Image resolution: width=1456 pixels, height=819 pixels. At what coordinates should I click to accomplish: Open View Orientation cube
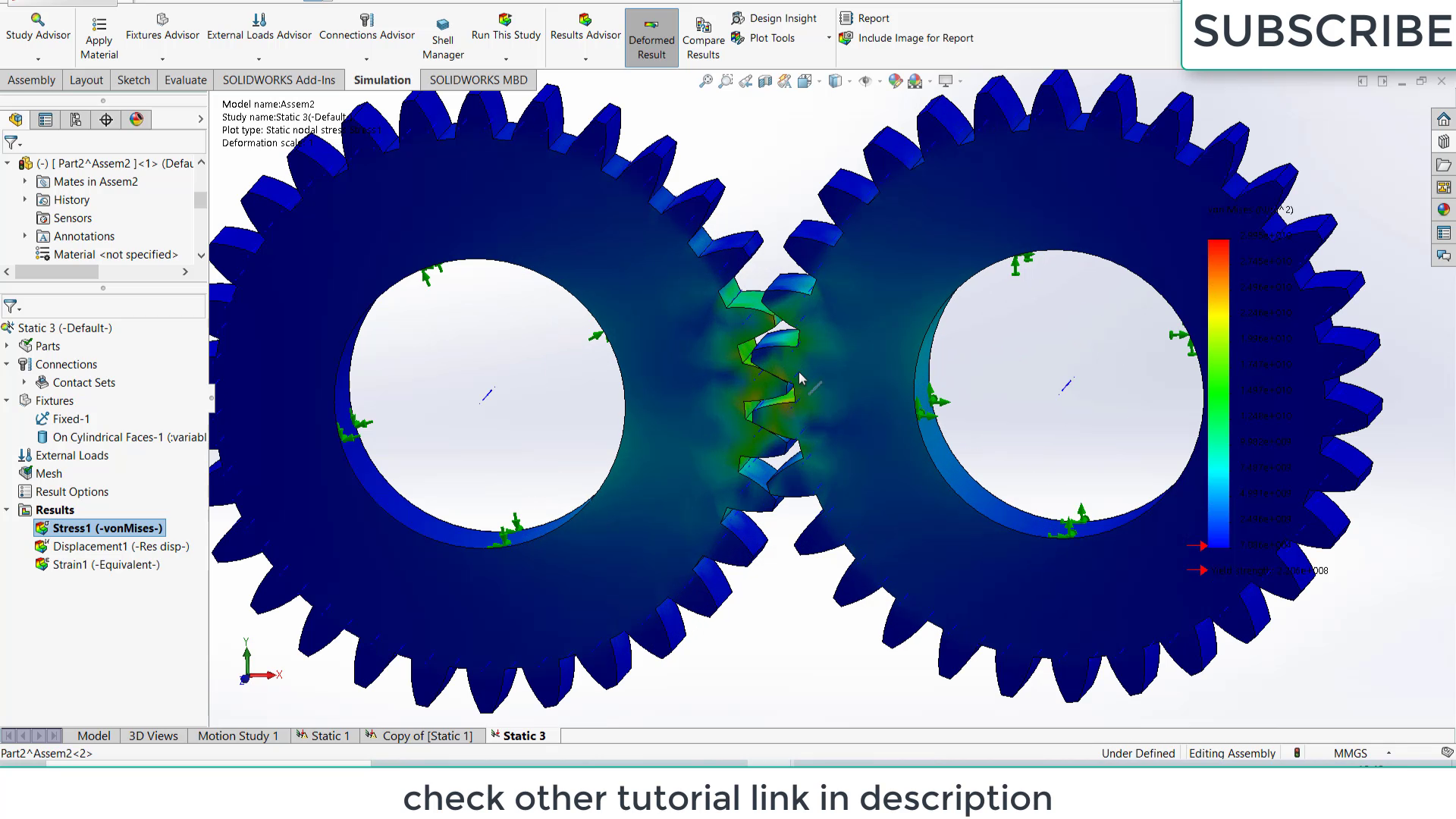[x=805, y=81]
